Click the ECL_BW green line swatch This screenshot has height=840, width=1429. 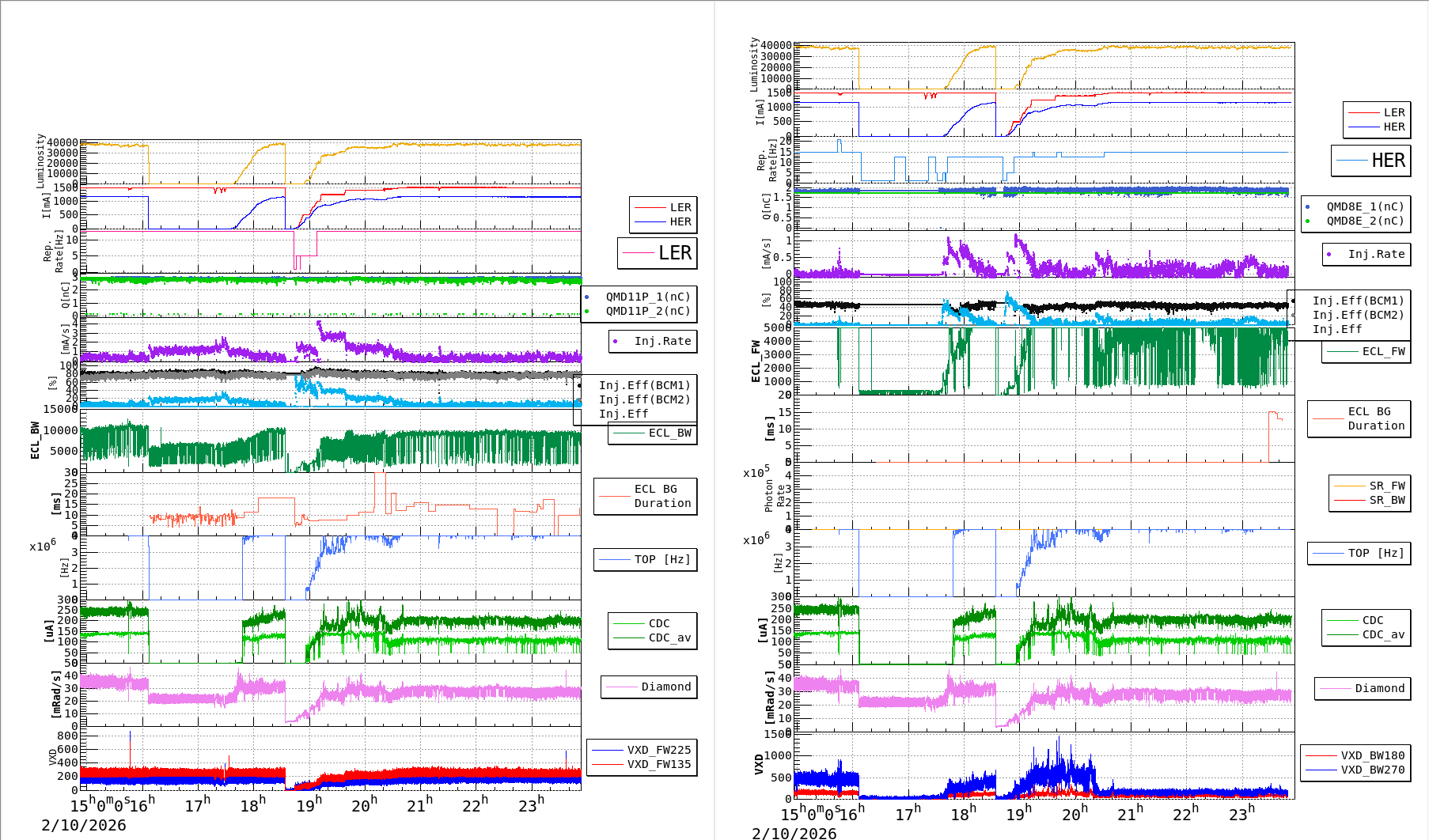[629, 433]
